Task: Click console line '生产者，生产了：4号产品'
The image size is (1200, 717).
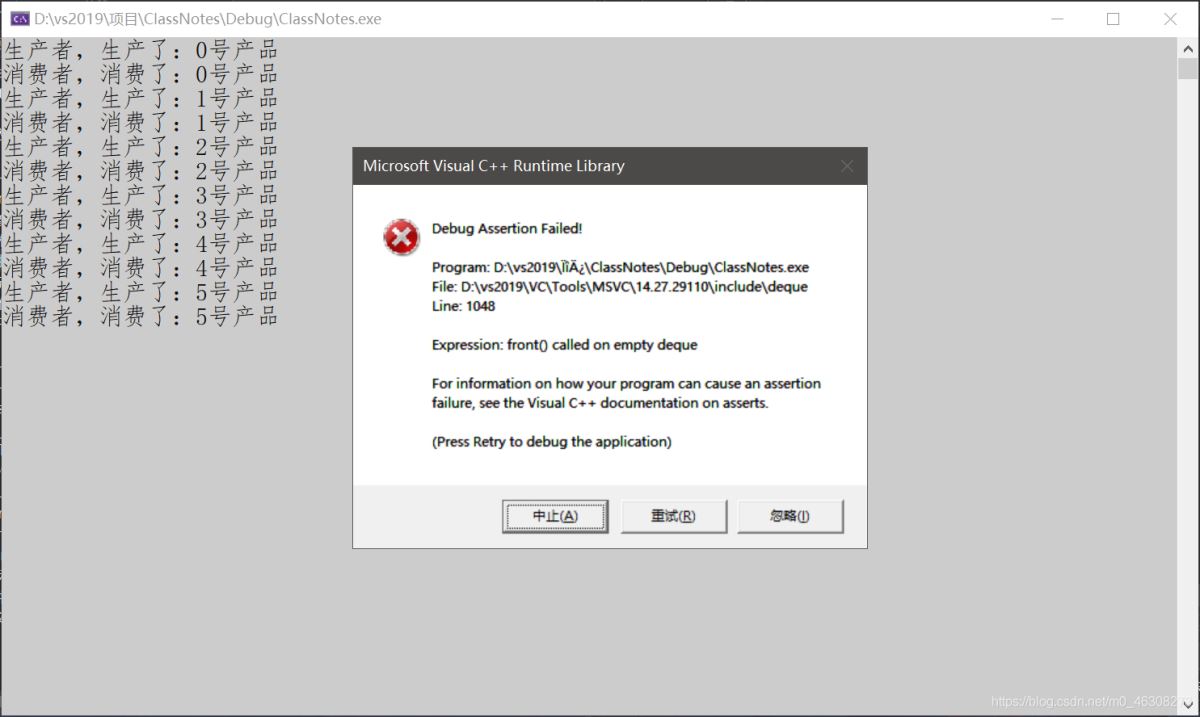Action: pyautogui.click(x=140, y=244)
